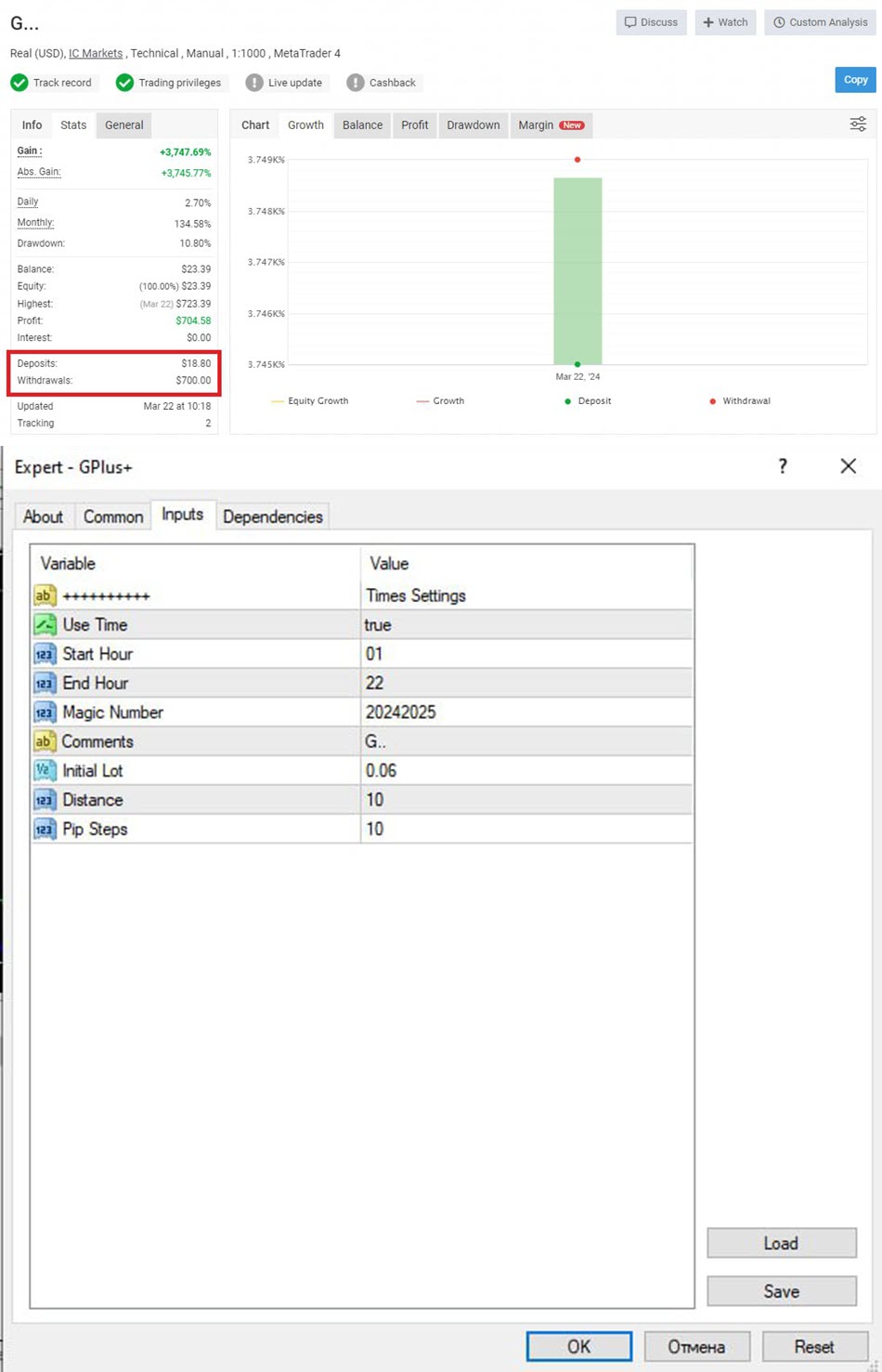Viewport: 882px width, 1372px height.
Task: Select the Chart tab
Action: [255, 125]
